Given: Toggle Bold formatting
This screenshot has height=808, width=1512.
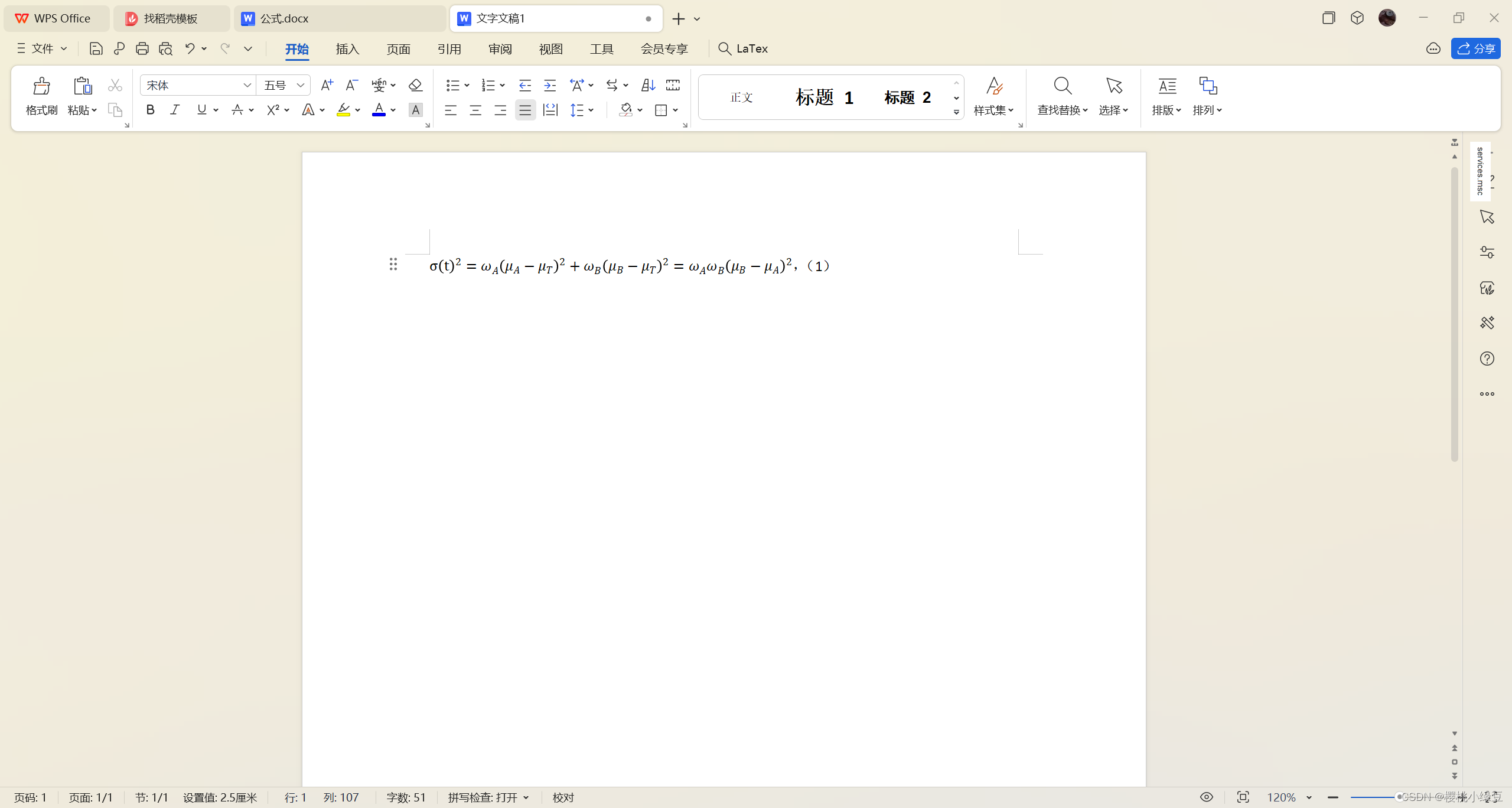Looking at the screenshot, I should click(x=150, y=110).
